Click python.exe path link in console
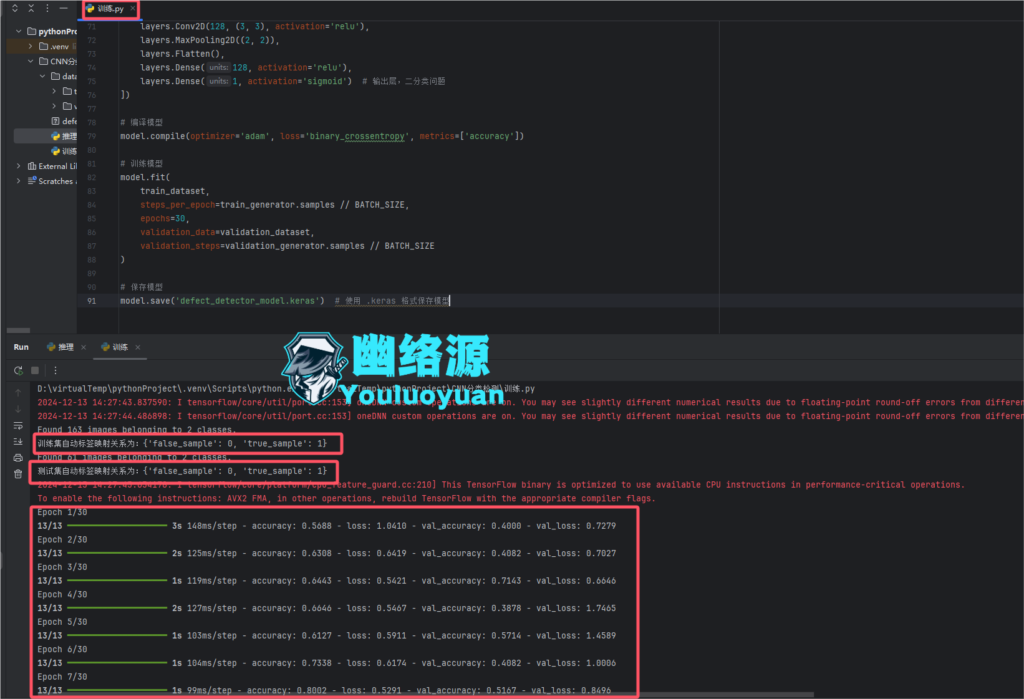Viewport: 1024px width, 699px height. pyautogui.click(x=163, y=389)
